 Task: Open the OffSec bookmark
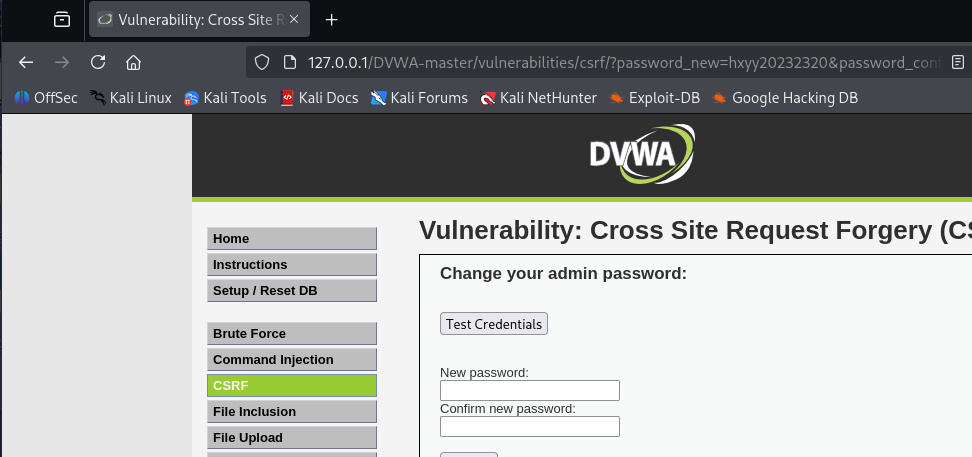[46, 98]
